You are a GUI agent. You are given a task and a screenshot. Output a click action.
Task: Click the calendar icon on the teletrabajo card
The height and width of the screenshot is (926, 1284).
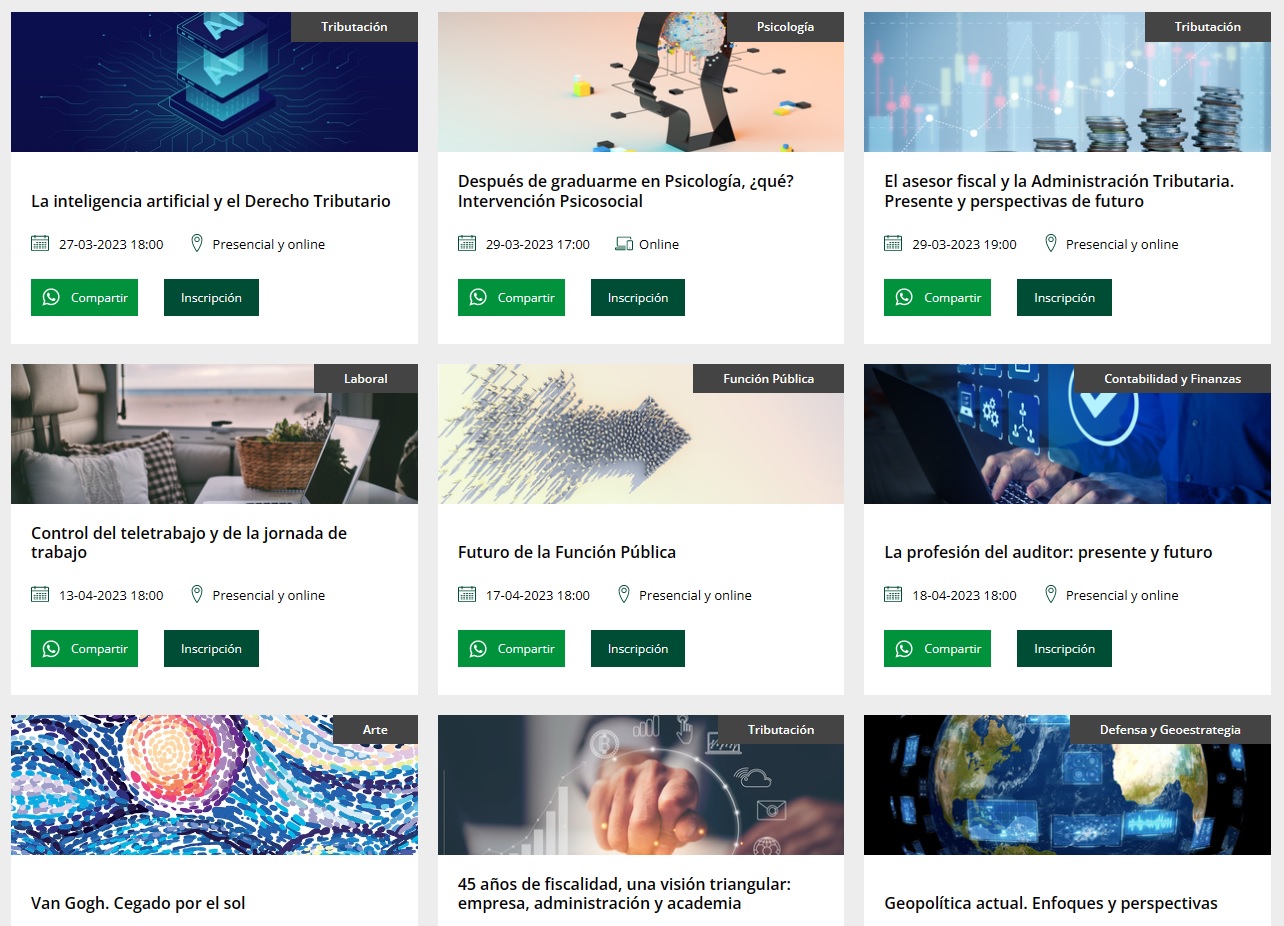pyautogui.click(x=40, y=594)
